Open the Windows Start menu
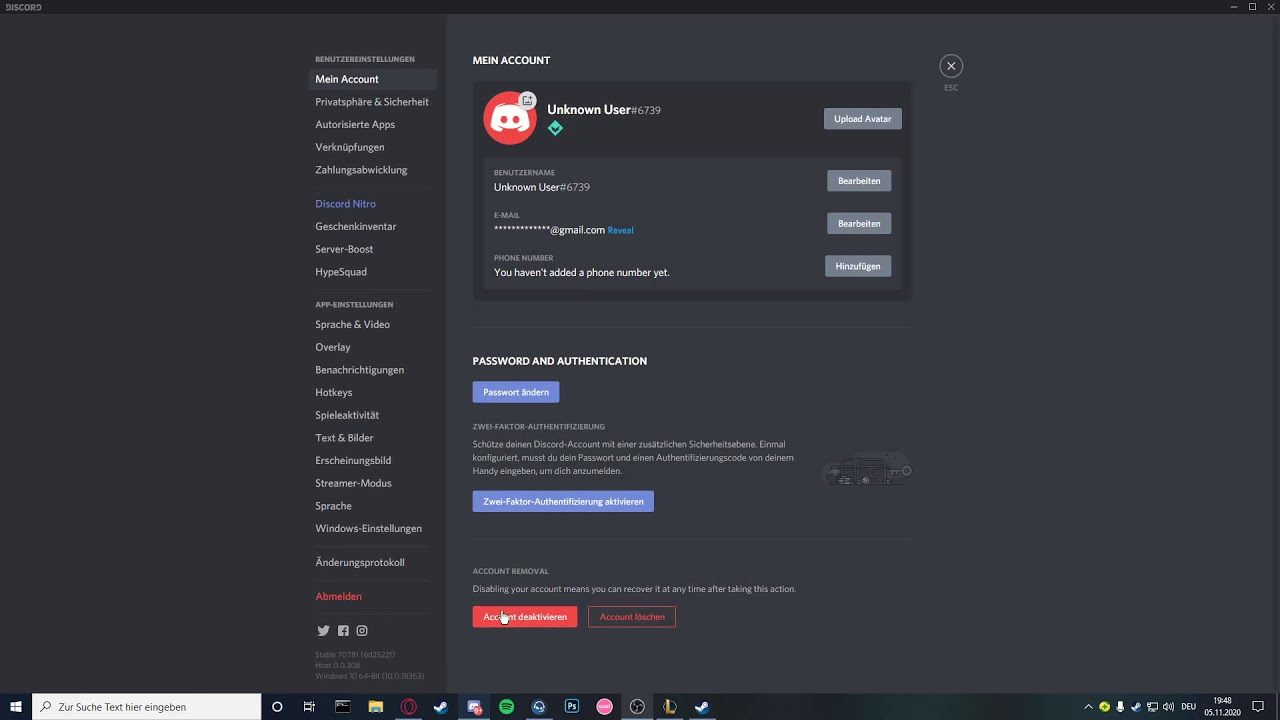 click(16, 707)
